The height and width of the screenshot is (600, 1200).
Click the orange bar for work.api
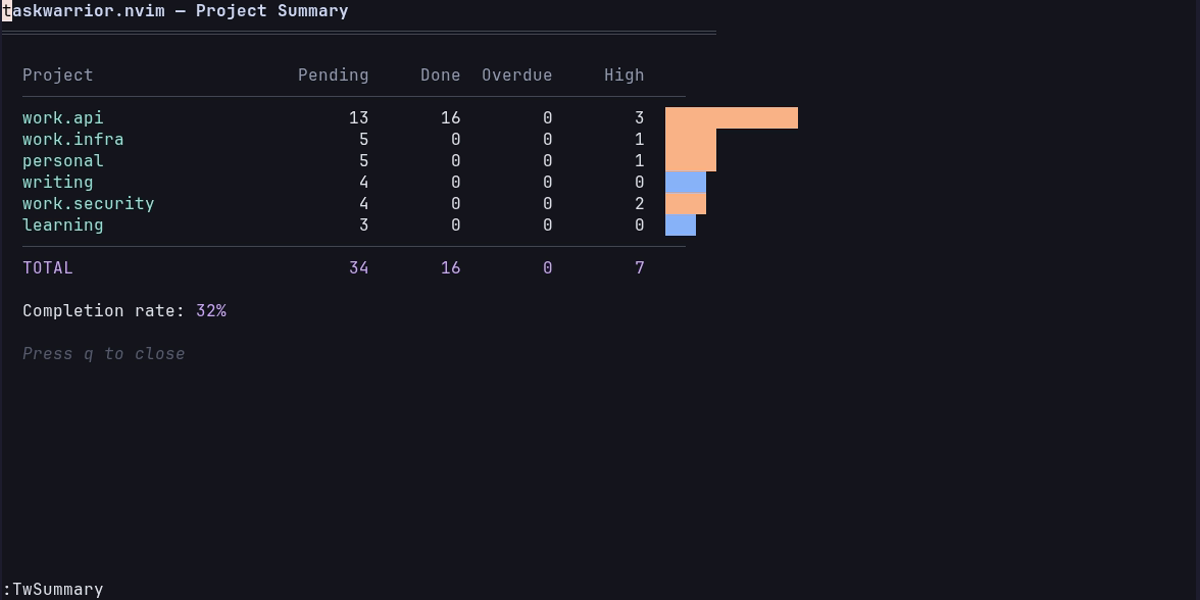coord(731,118)
